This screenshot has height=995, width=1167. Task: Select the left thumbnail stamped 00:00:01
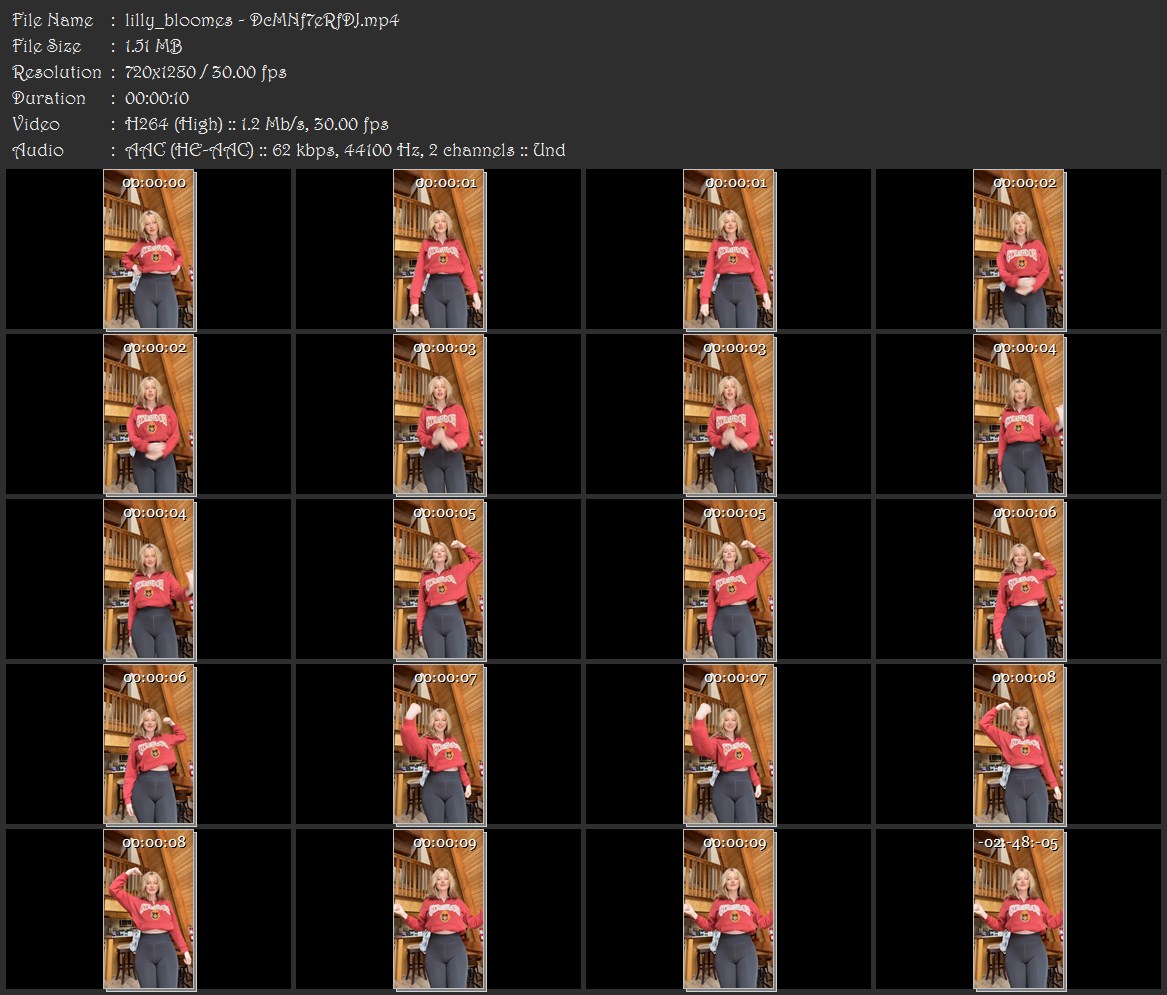(x=439, y=249)
